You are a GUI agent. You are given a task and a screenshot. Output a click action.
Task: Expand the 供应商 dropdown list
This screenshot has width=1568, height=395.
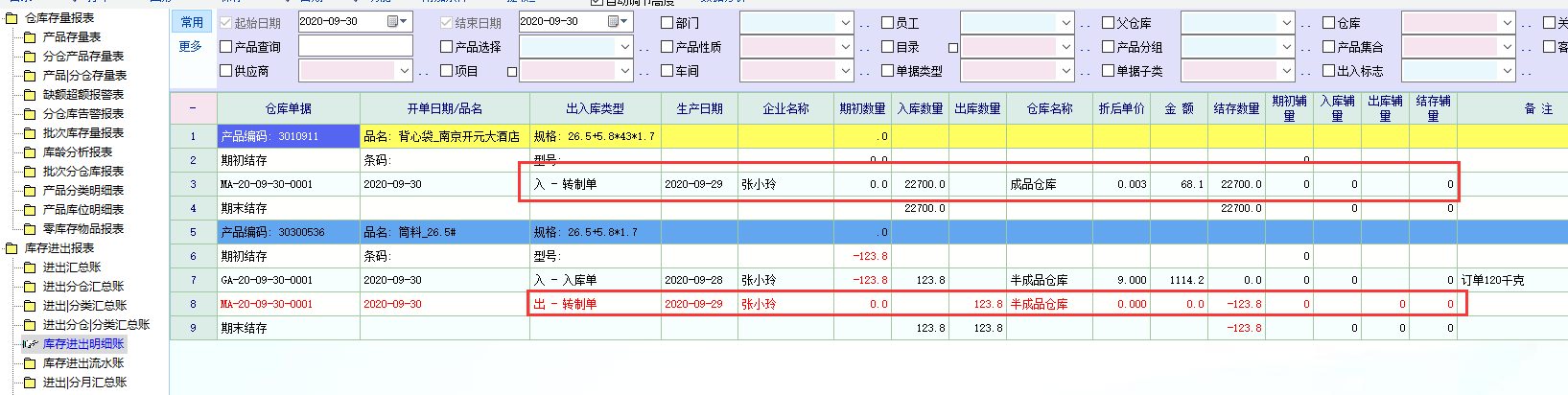[404, 71]
